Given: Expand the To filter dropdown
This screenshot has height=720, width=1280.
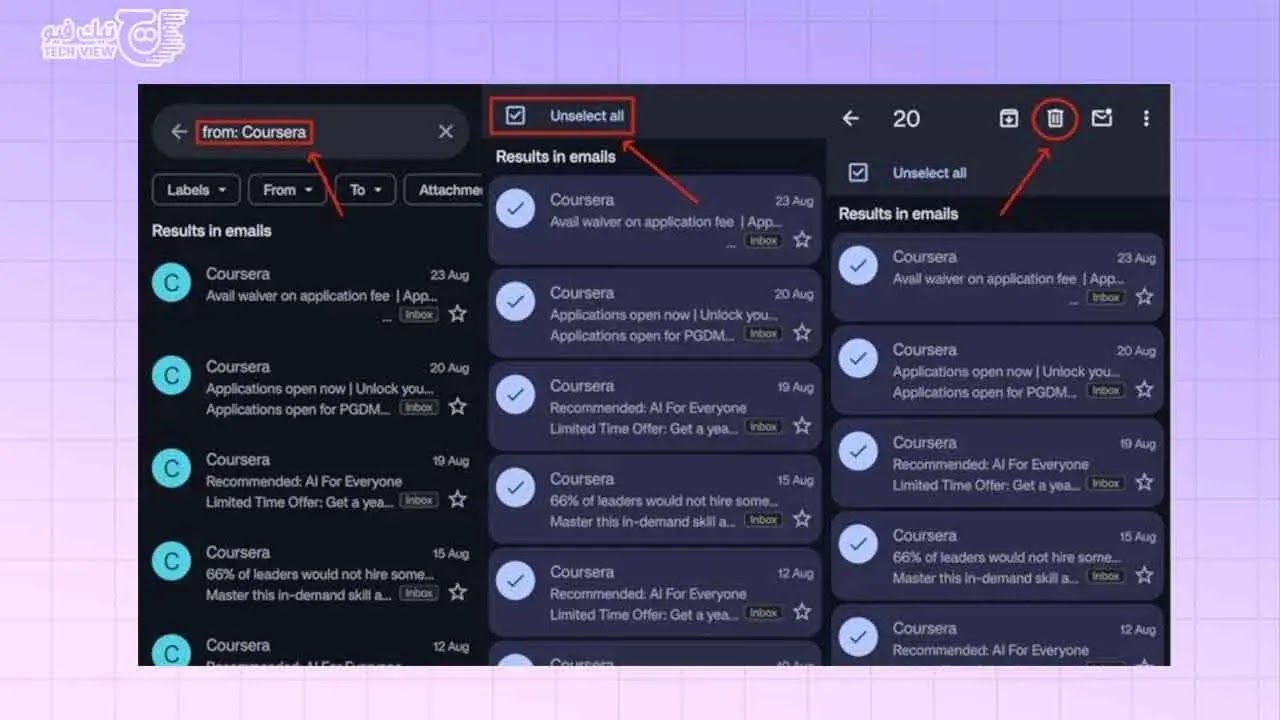Looking at the screenshot, I should coord(365,190).
